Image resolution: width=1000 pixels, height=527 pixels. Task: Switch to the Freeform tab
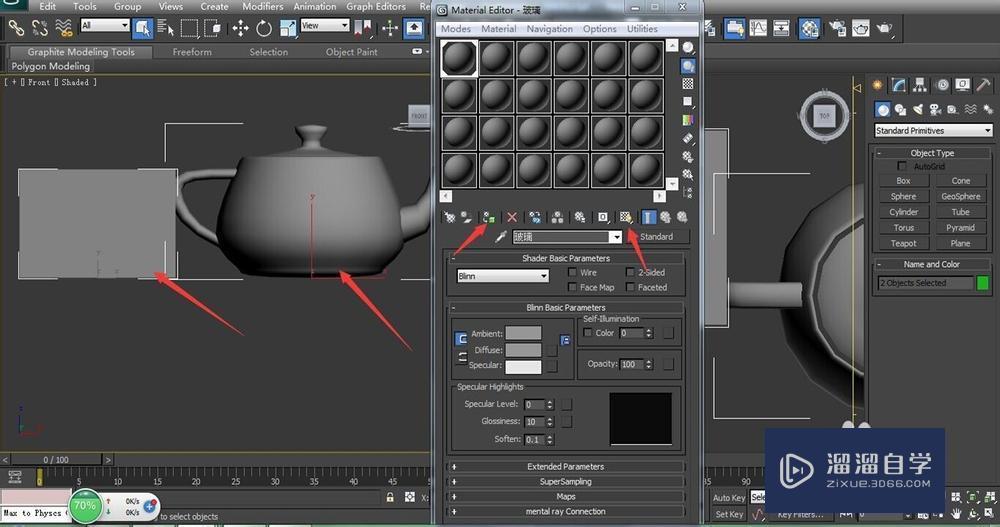pos(192,52)
